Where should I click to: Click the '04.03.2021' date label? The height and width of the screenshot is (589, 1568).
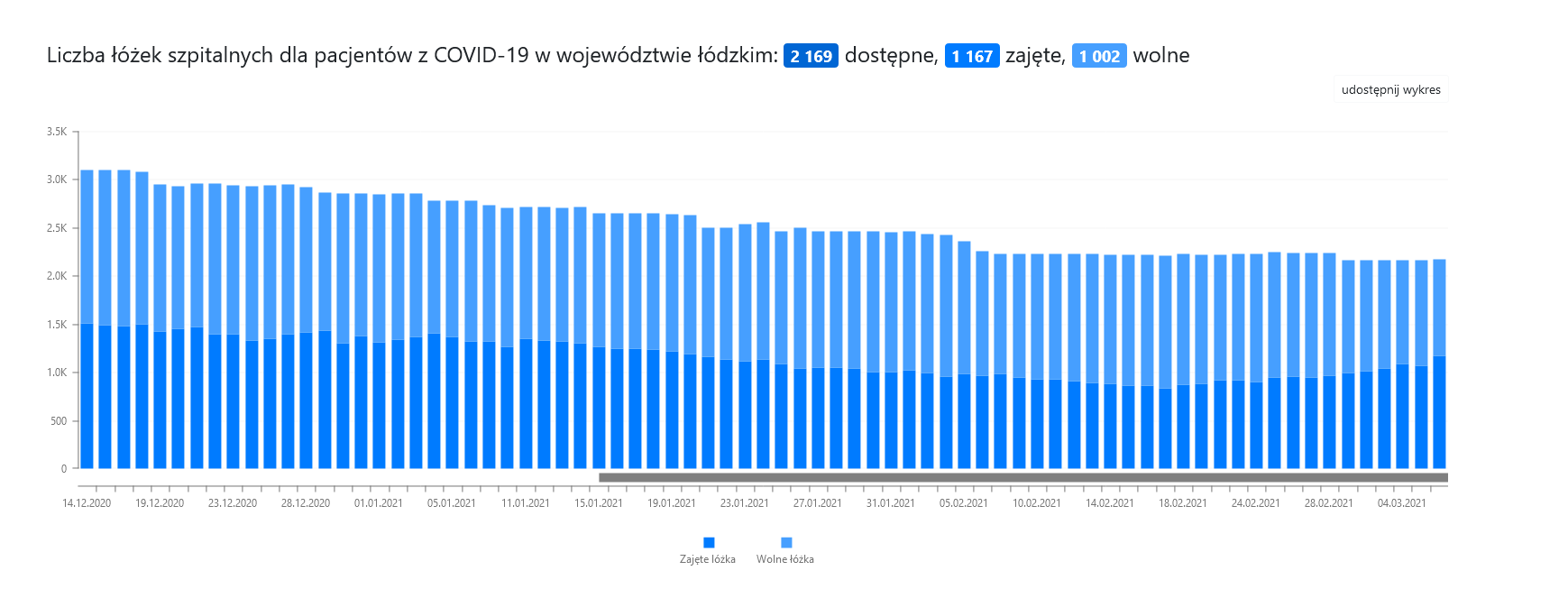tap(1402, 503)
